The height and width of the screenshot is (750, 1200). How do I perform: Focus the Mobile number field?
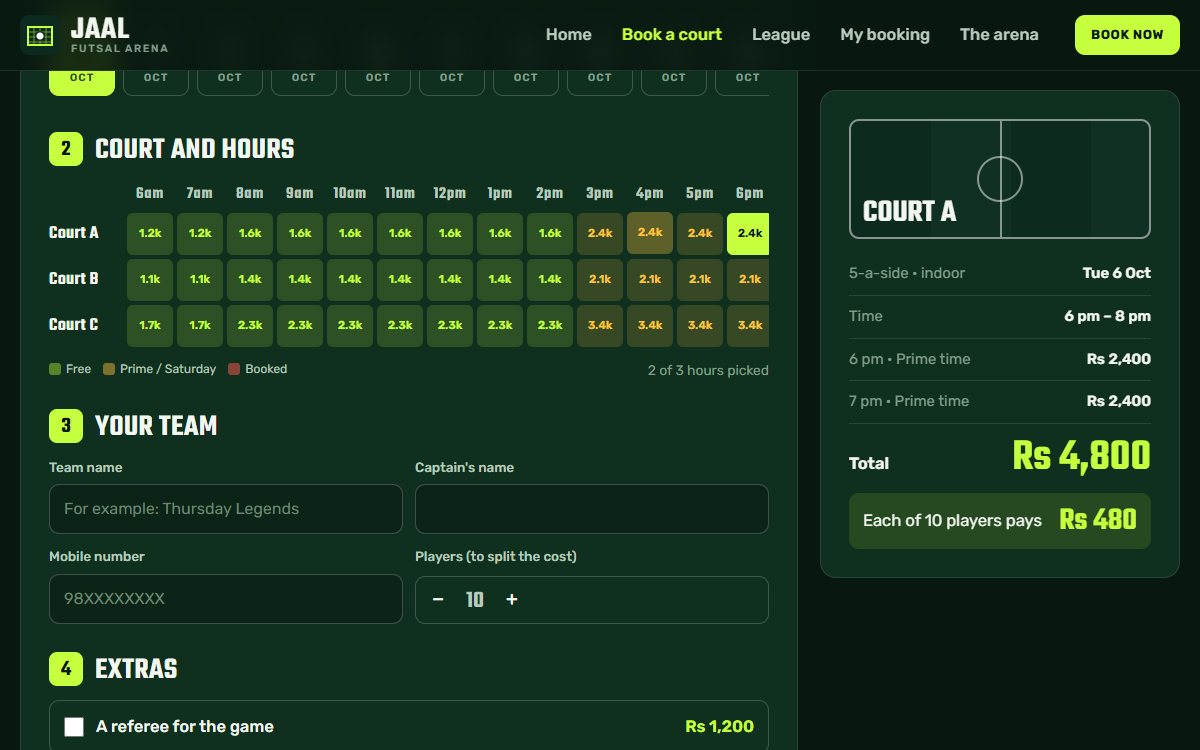pyautogui.click(x=226, y=599)
